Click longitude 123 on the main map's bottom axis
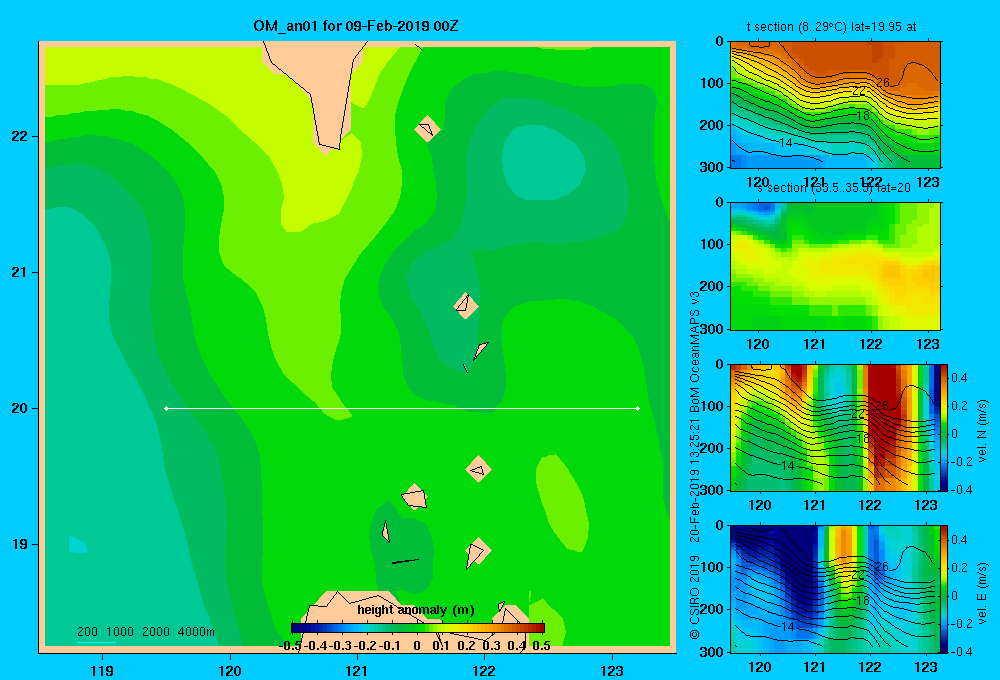This screenshot has height=680, width=1000. tap(612, 671)
